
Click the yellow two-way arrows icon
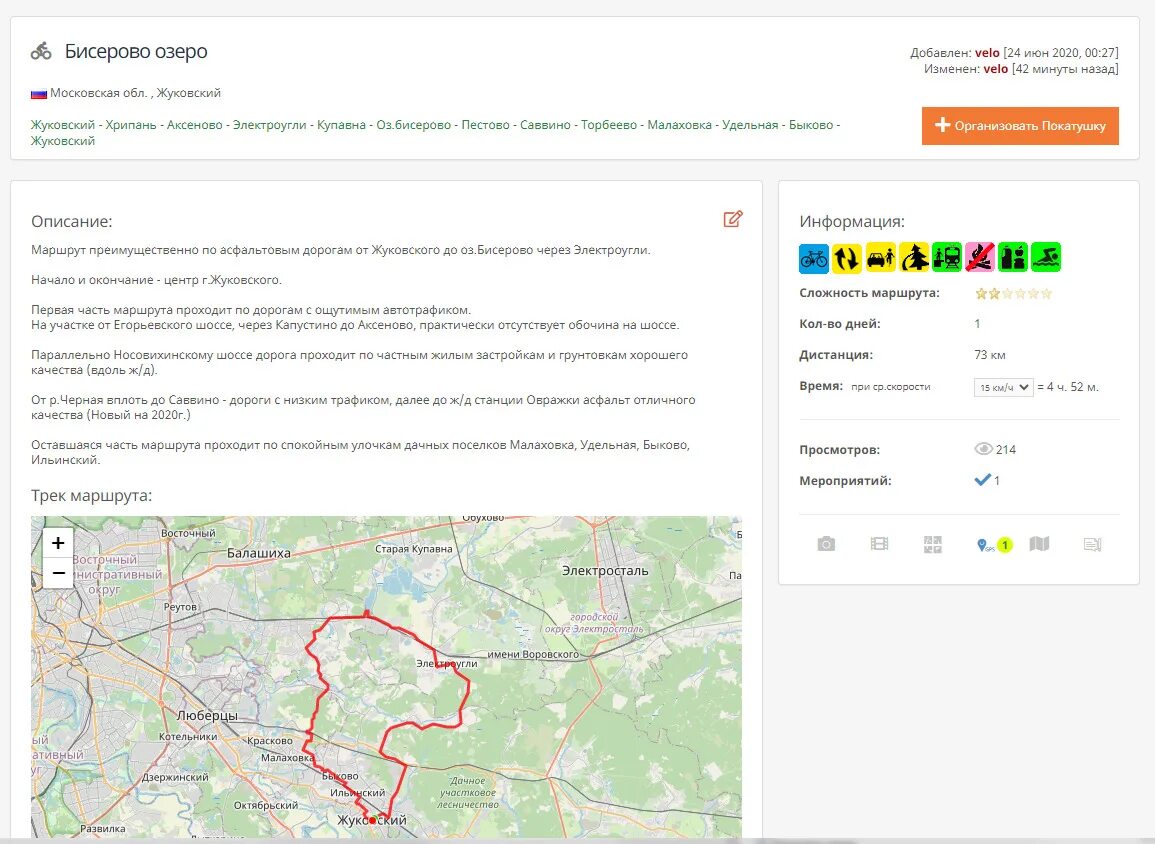(x=847, y=258)
